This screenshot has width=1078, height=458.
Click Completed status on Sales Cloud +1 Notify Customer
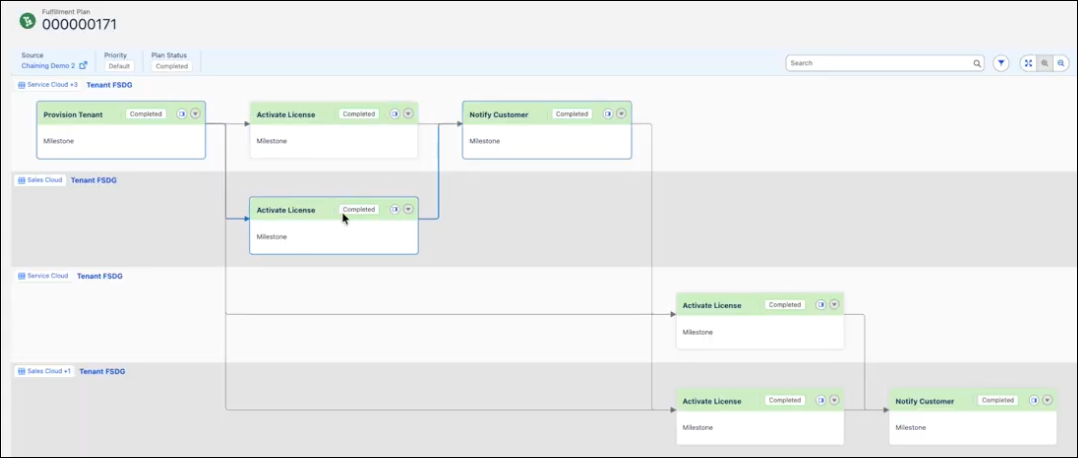(x=998, y=400)
